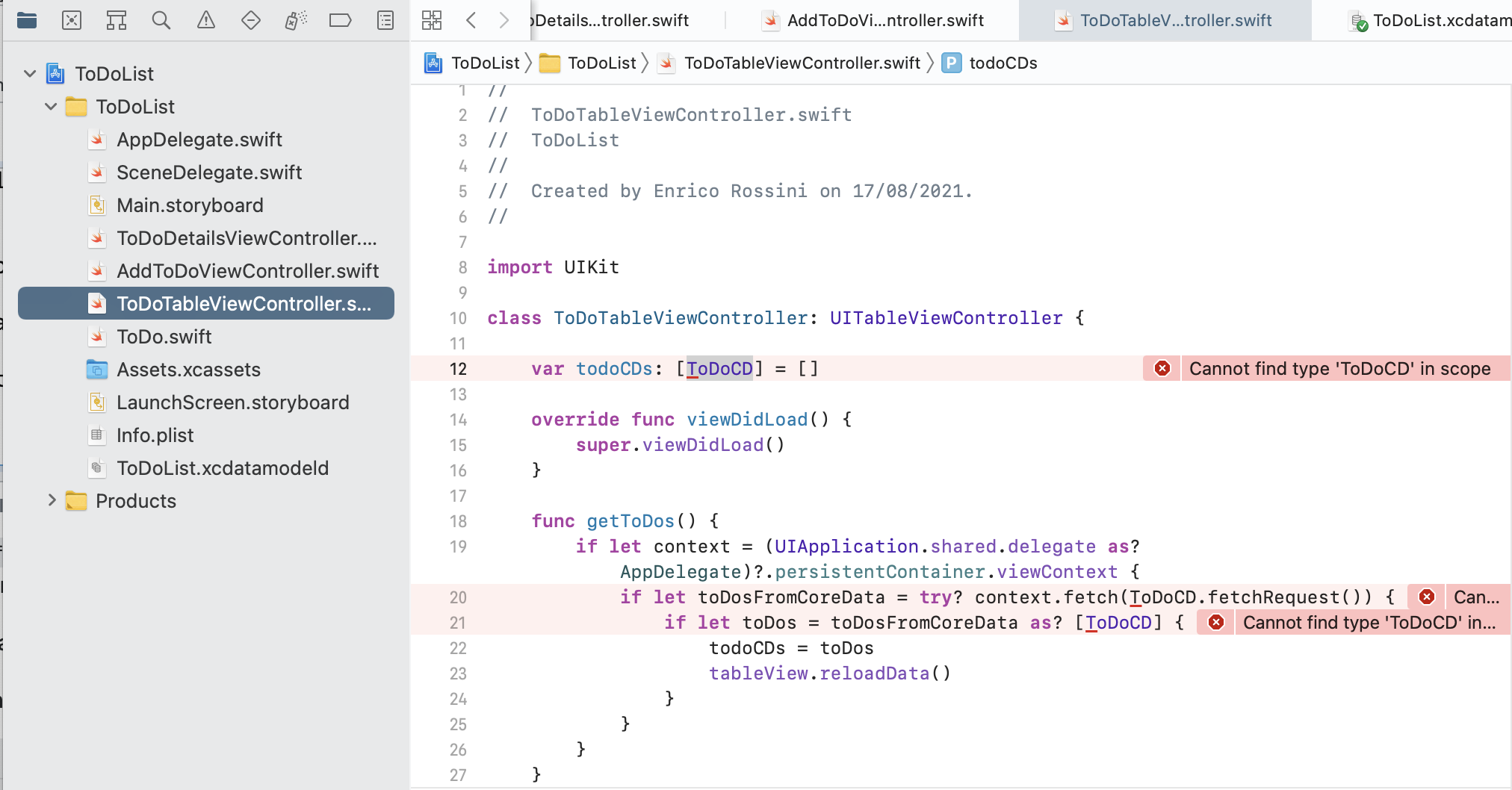
Task: Open the Source Control navigator icon
Action: 72,20
